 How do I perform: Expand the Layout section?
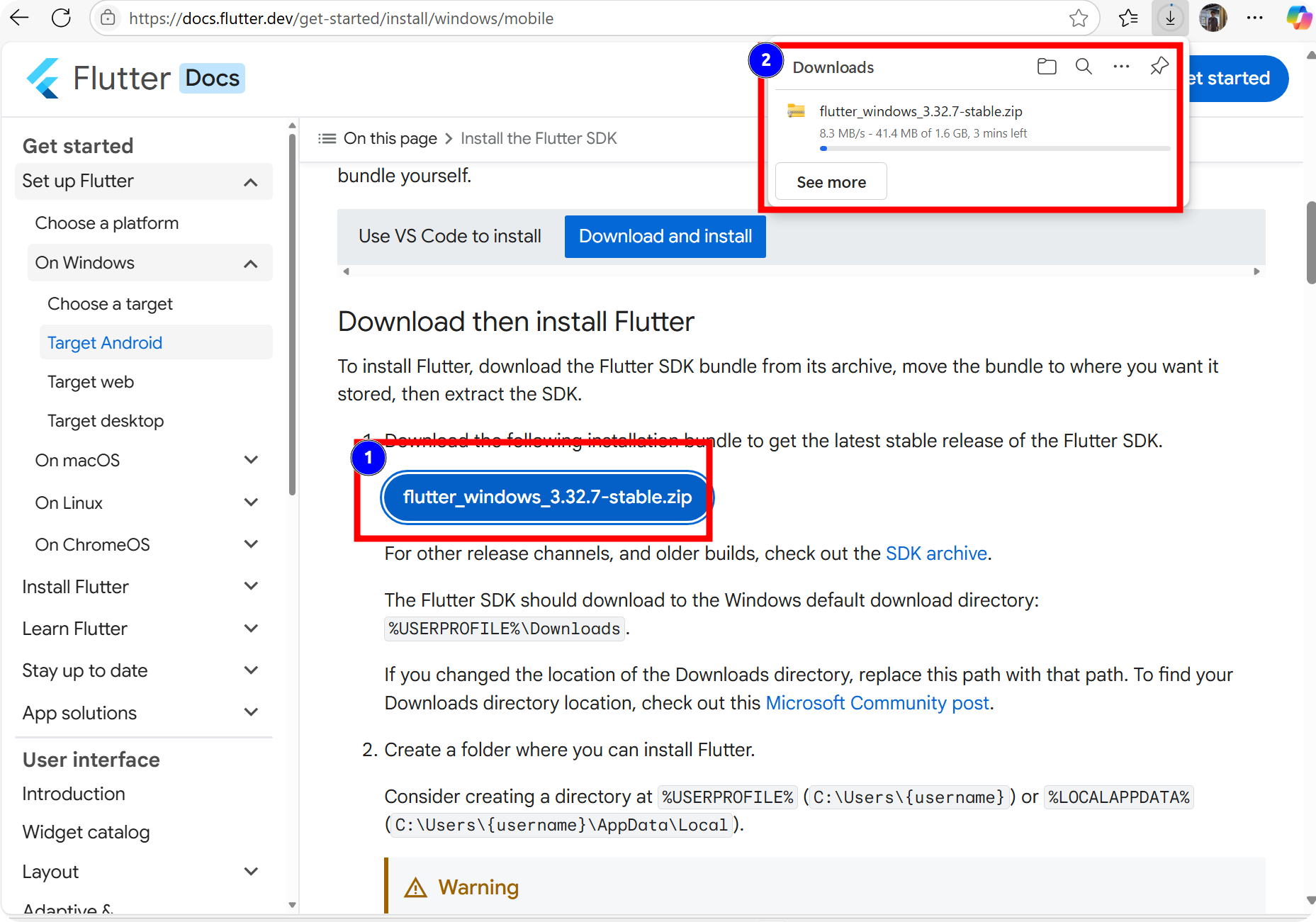[251, 872]
